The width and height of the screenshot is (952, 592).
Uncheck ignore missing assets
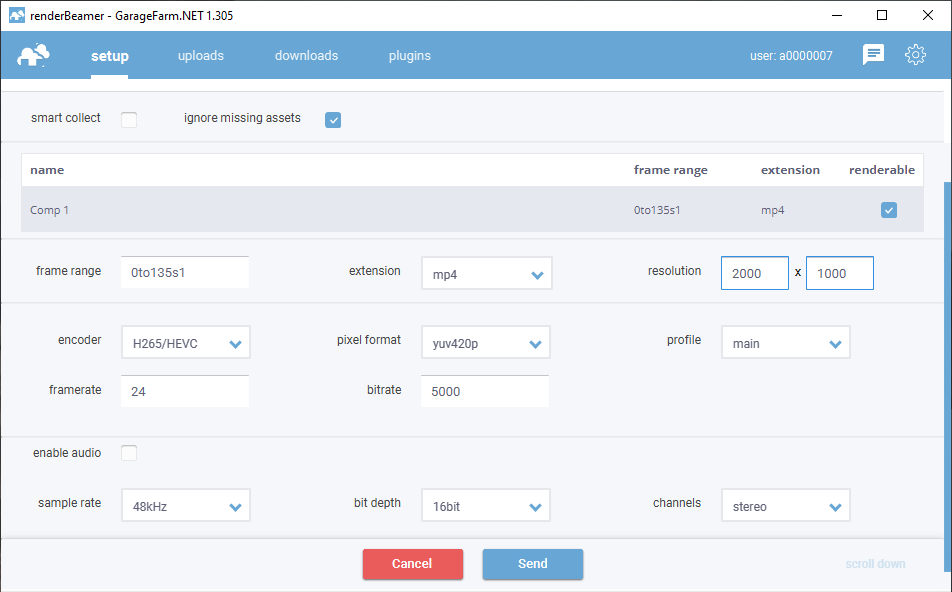pyautogui.click(x=333, y=120)
